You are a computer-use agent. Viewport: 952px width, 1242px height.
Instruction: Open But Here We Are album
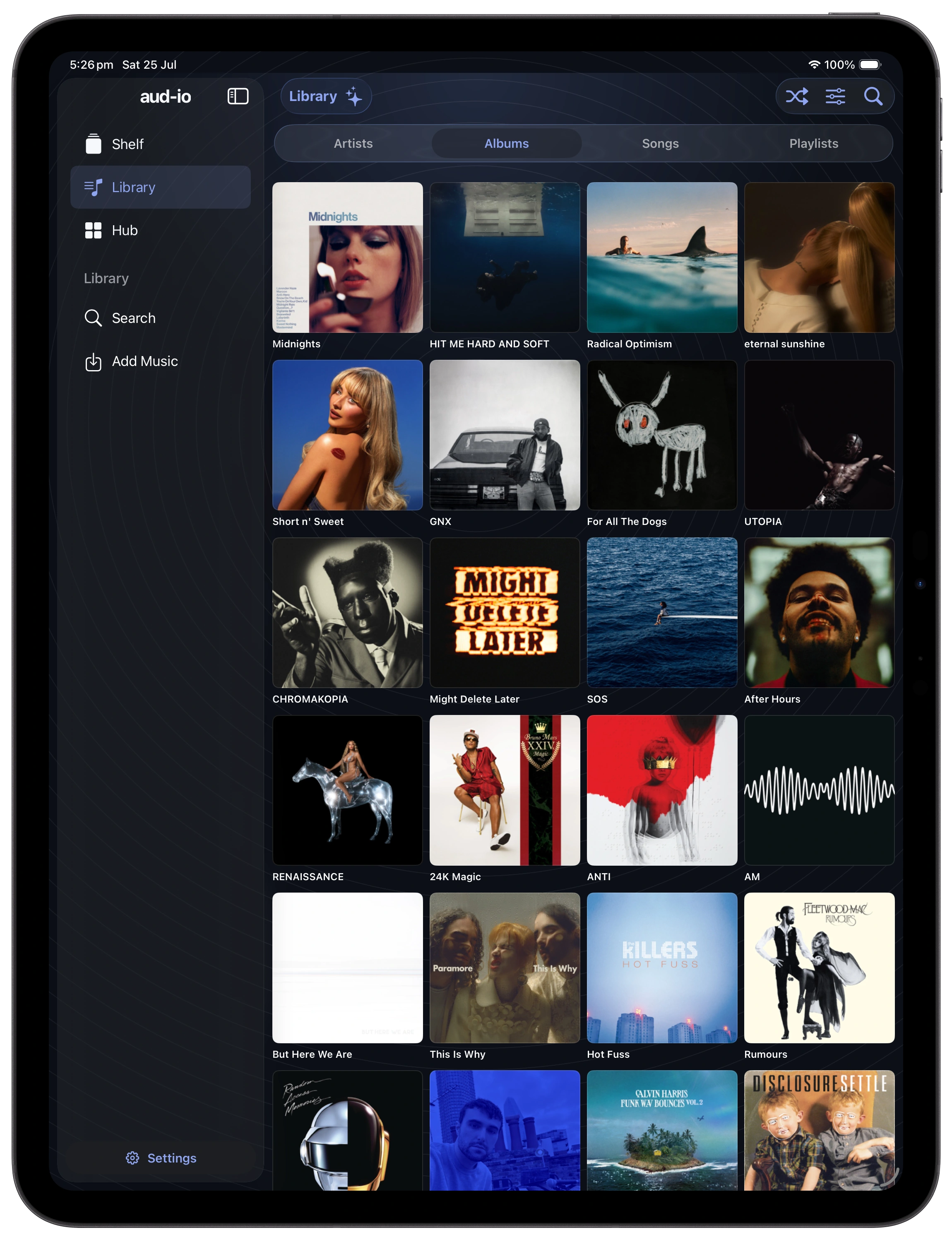pyautogui.click(x=347, y=968)
